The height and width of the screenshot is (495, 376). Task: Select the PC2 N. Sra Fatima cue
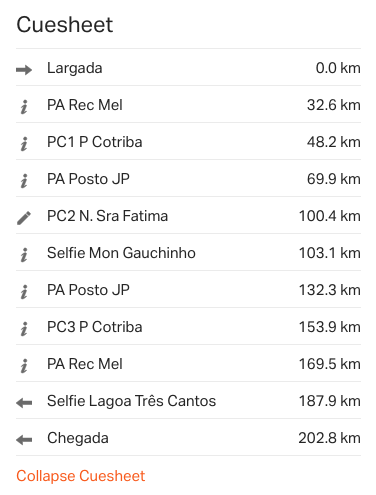tap(188, 215)
